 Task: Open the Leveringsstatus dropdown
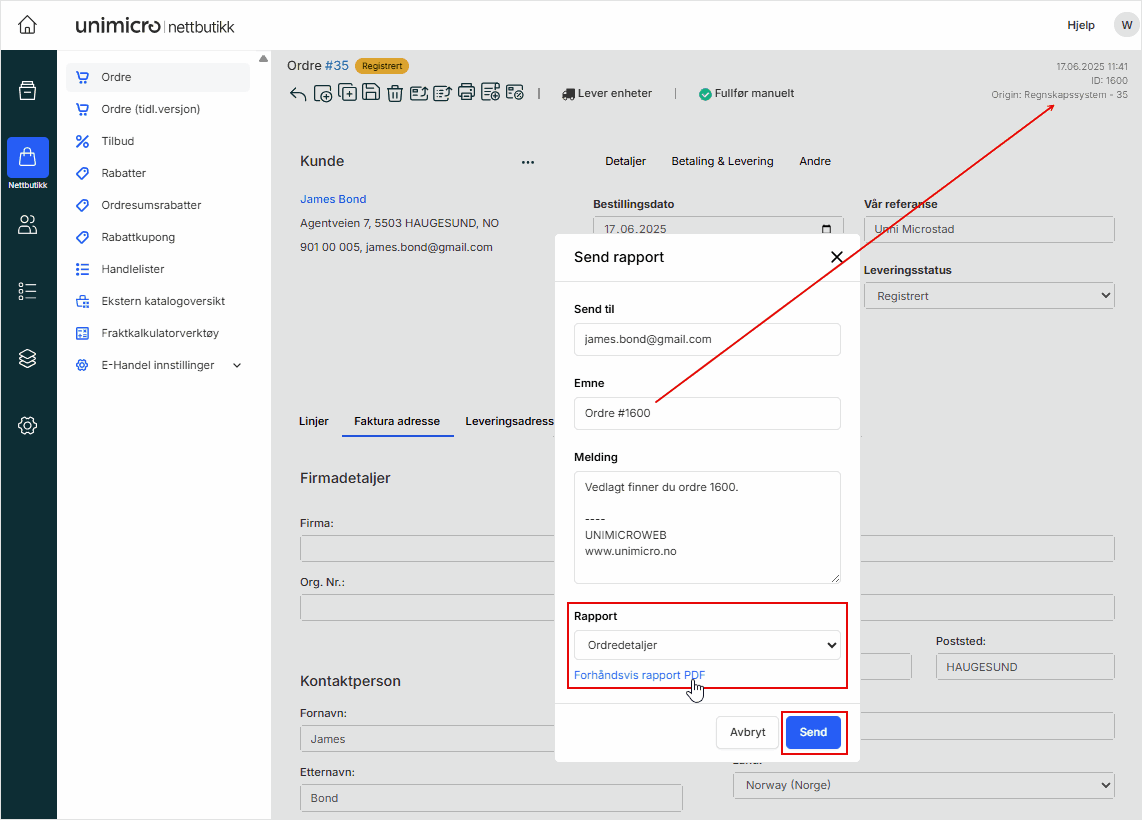tap(988, 296)
